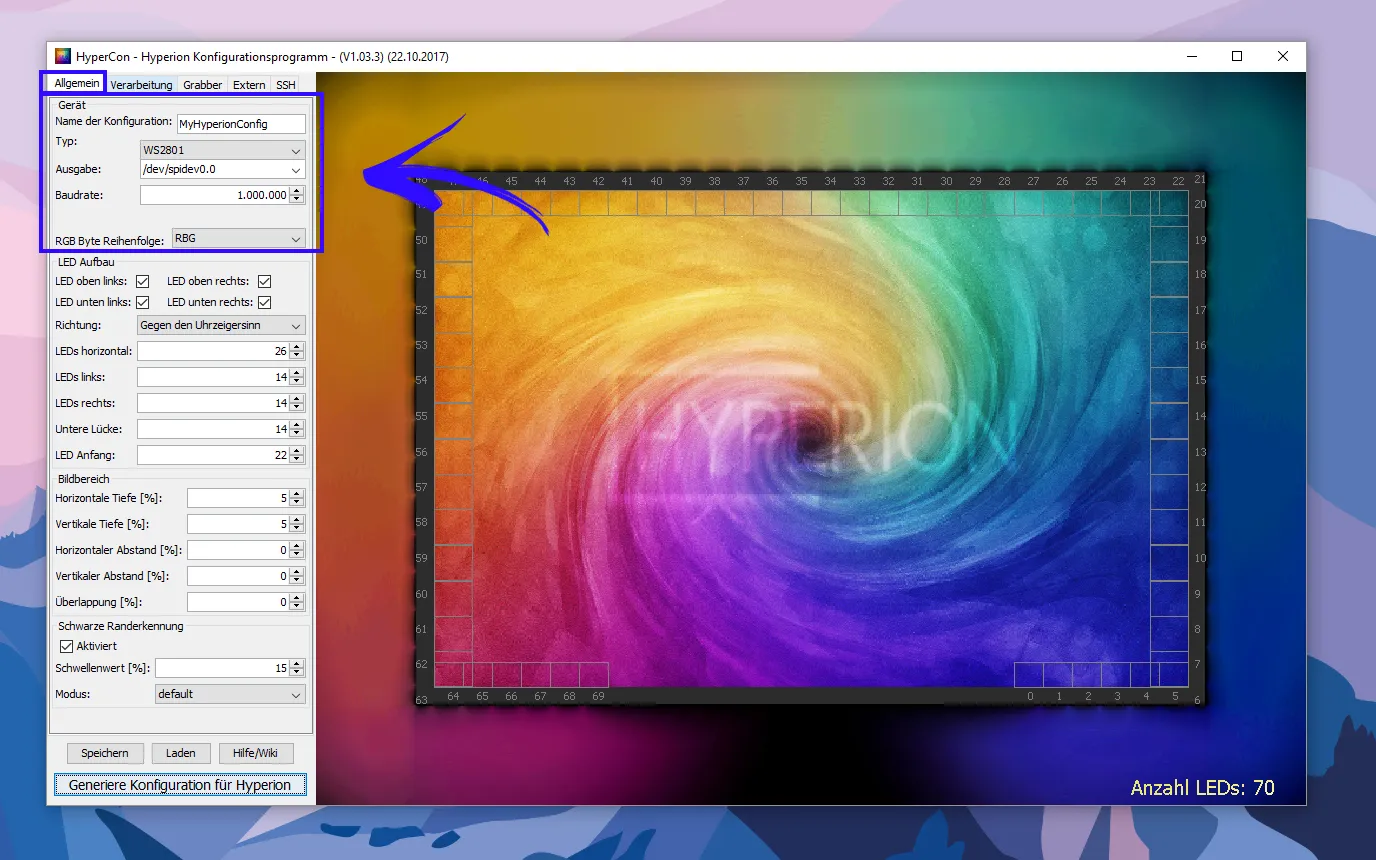1376x860 pixels.
Task: Decrease LED Anfang with down arrow
Action: (x=297, y=460)
